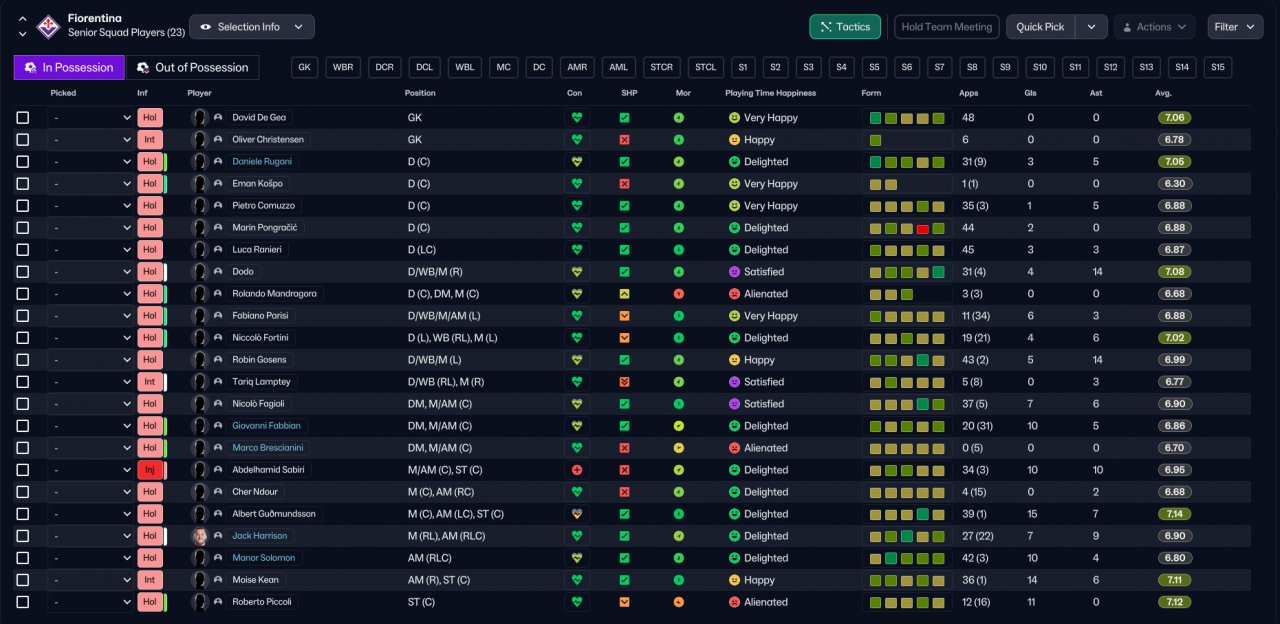The width and height of the screenshot is (1280, 624).
Task: Open the Selection Info dropdown
Action: 252,27
